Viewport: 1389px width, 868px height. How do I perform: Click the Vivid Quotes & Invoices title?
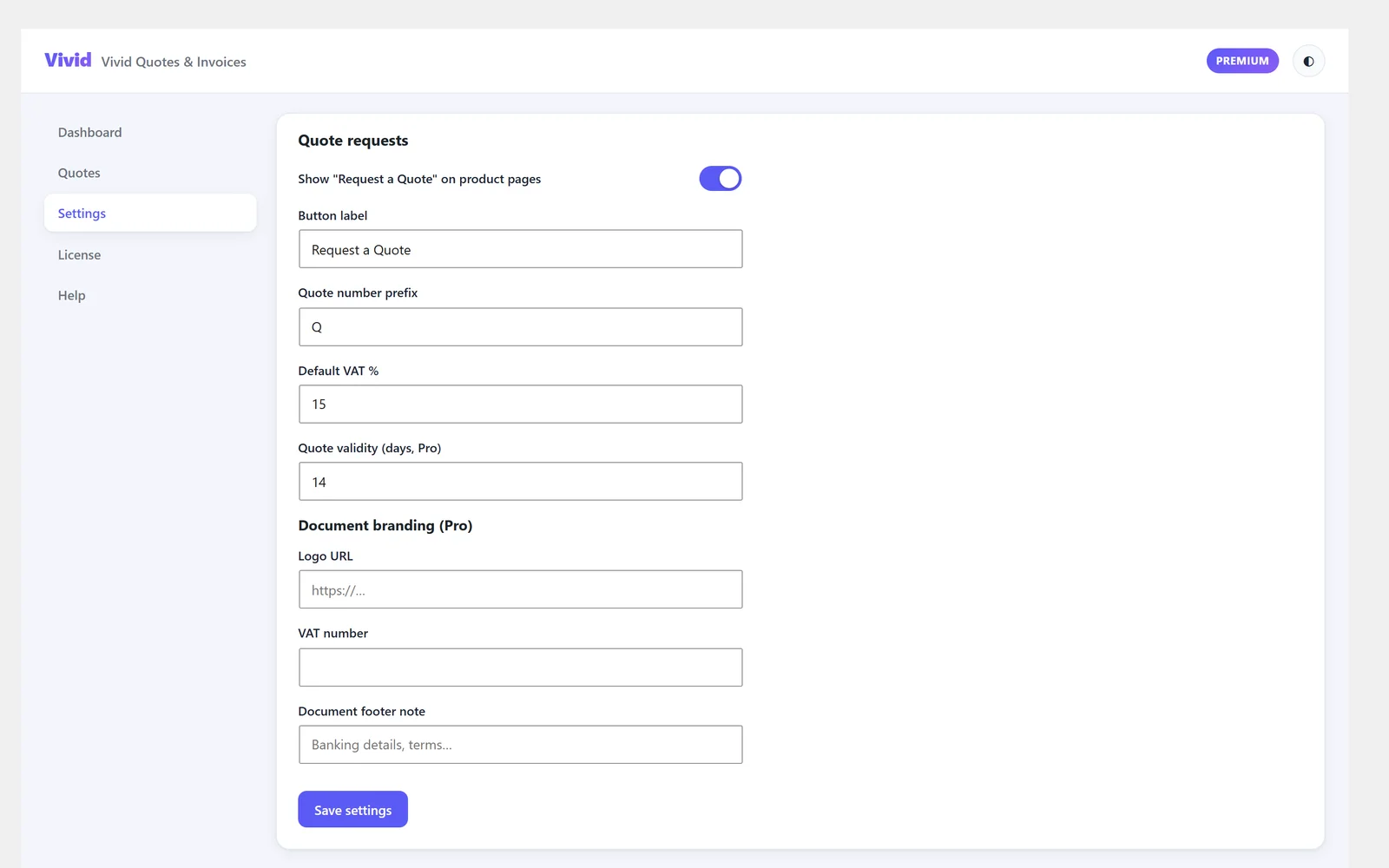[174, 62]
